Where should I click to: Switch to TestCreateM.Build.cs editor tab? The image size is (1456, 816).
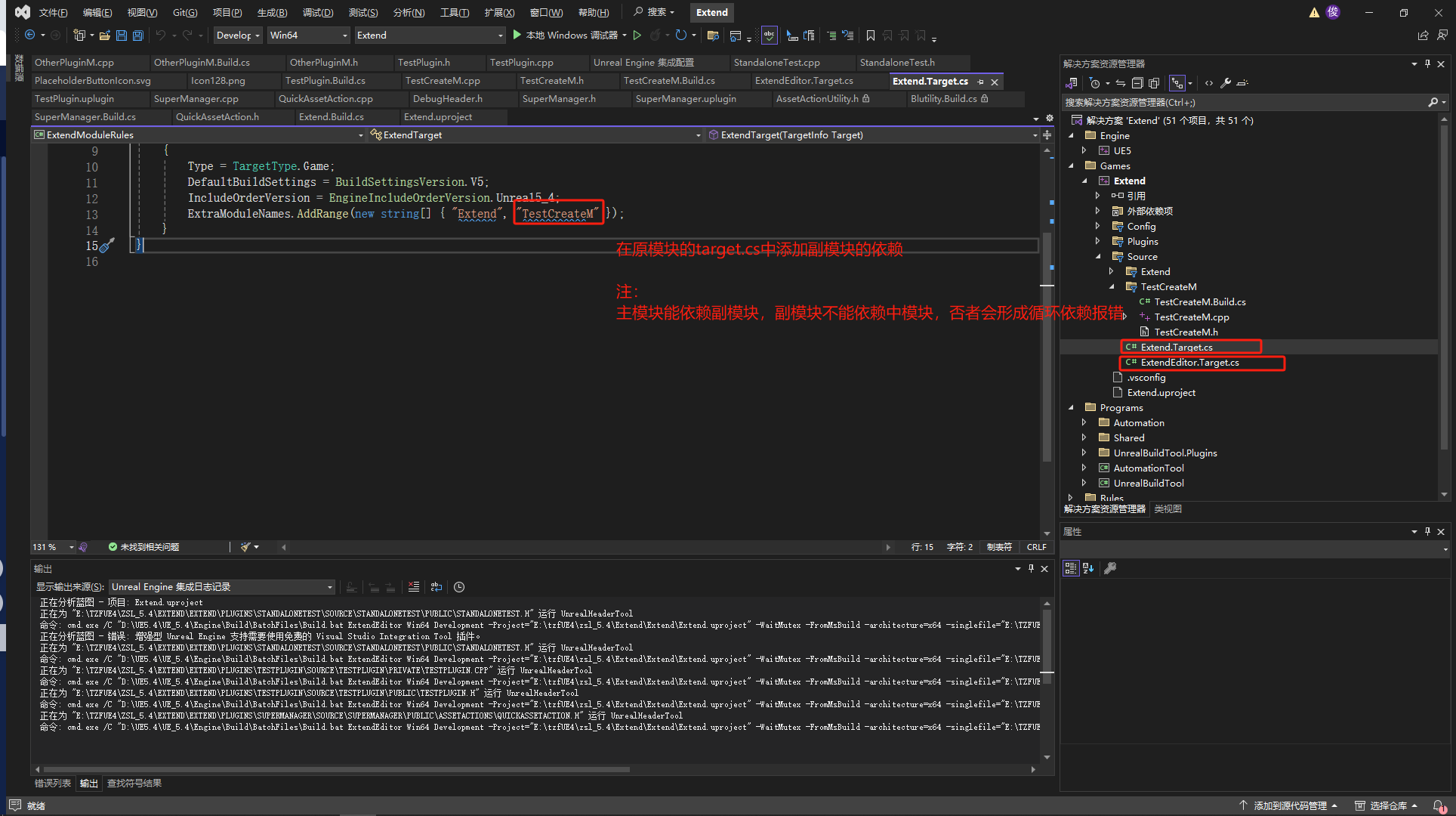pyautogui.click(x=669, y=81)
